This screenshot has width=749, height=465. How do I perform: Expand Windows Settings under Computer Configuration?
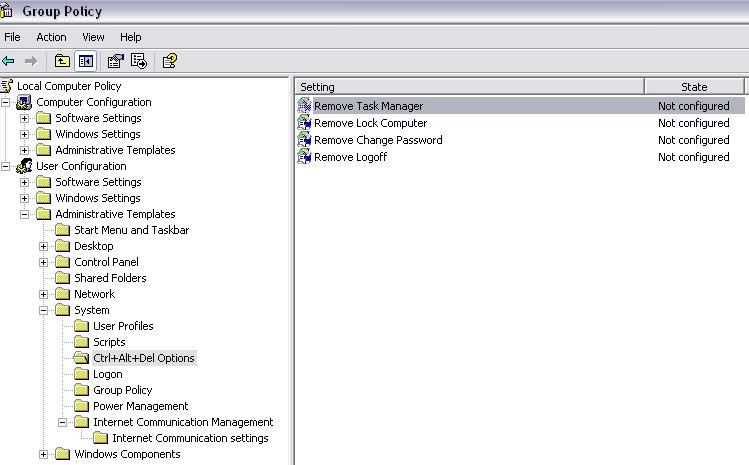pyautogui.click(x=24, y=134)
